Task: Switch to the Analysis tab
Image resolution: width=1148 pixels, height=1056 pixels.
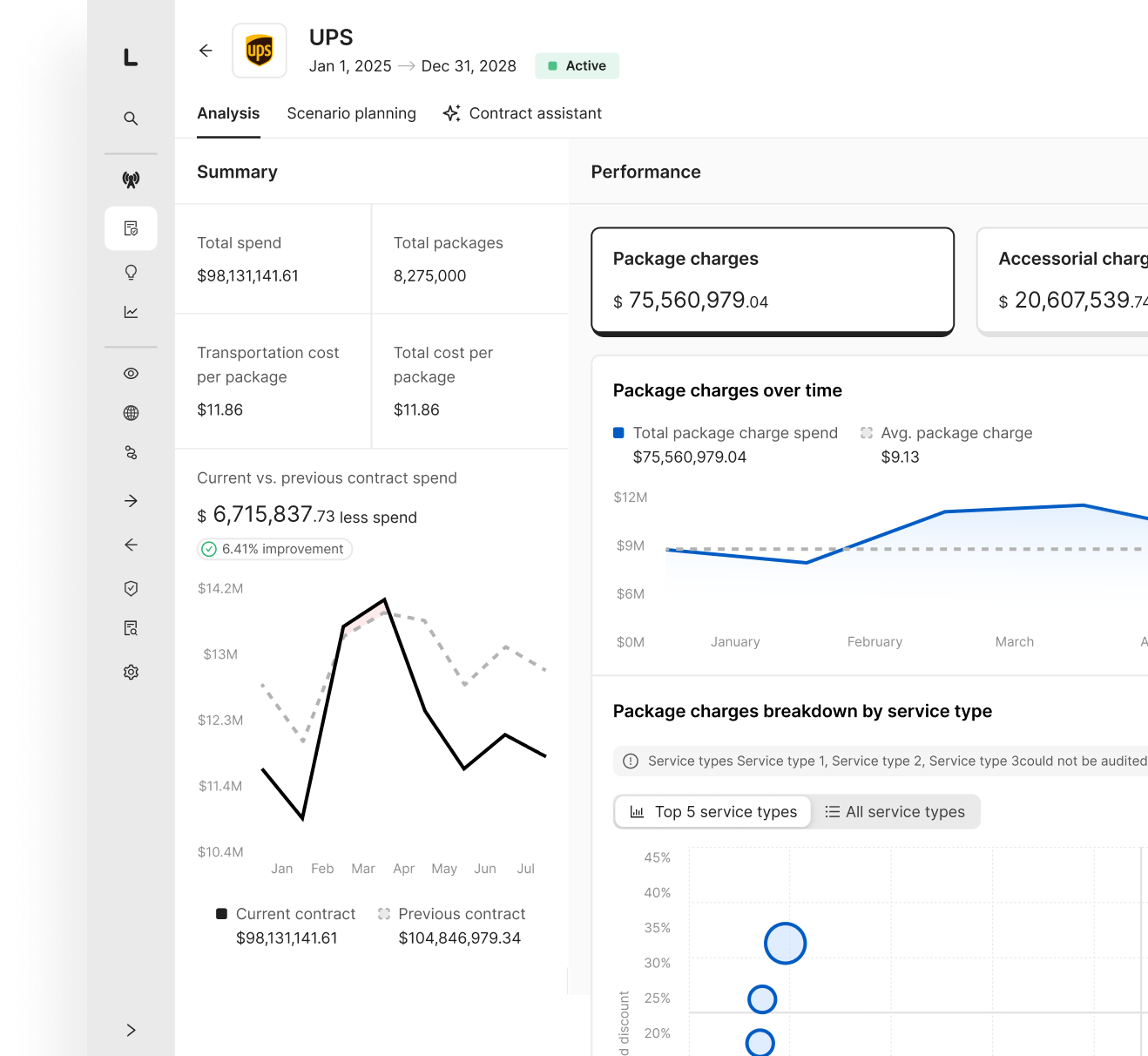Action: tap(228, 113)
